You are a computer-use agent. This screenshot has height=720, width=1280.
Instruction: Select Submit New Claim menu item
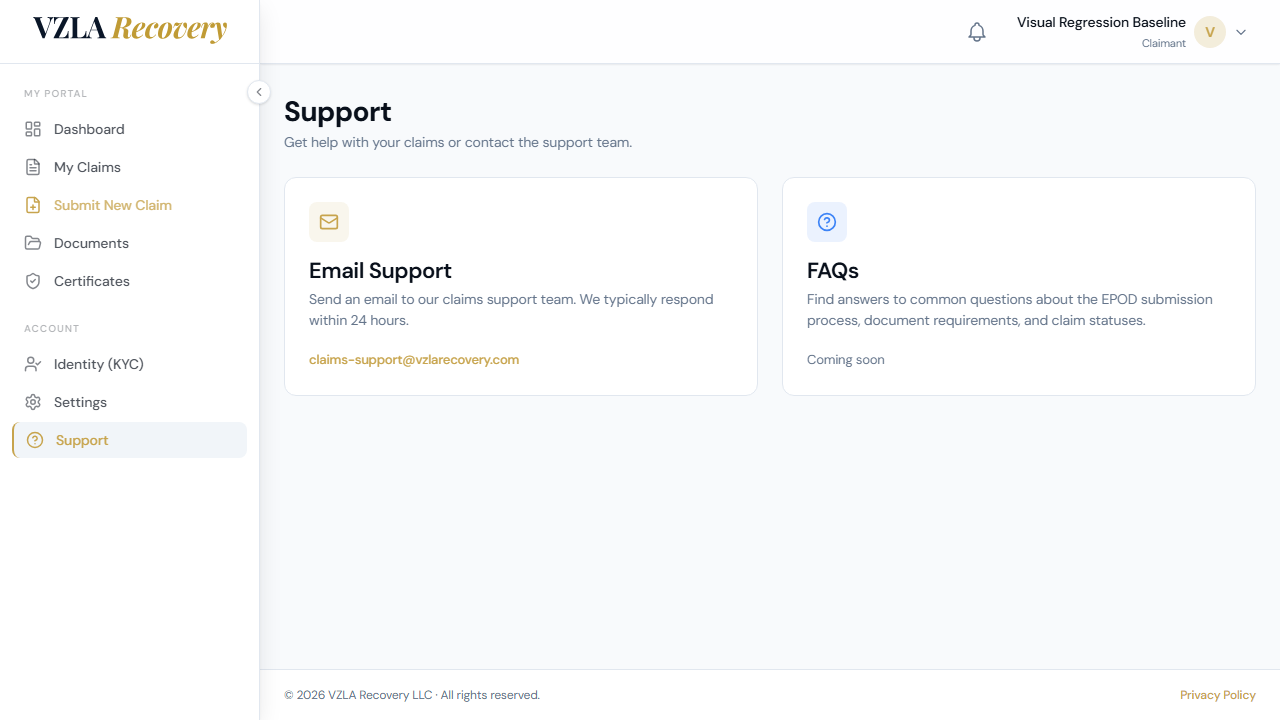[x=130, y=205]
